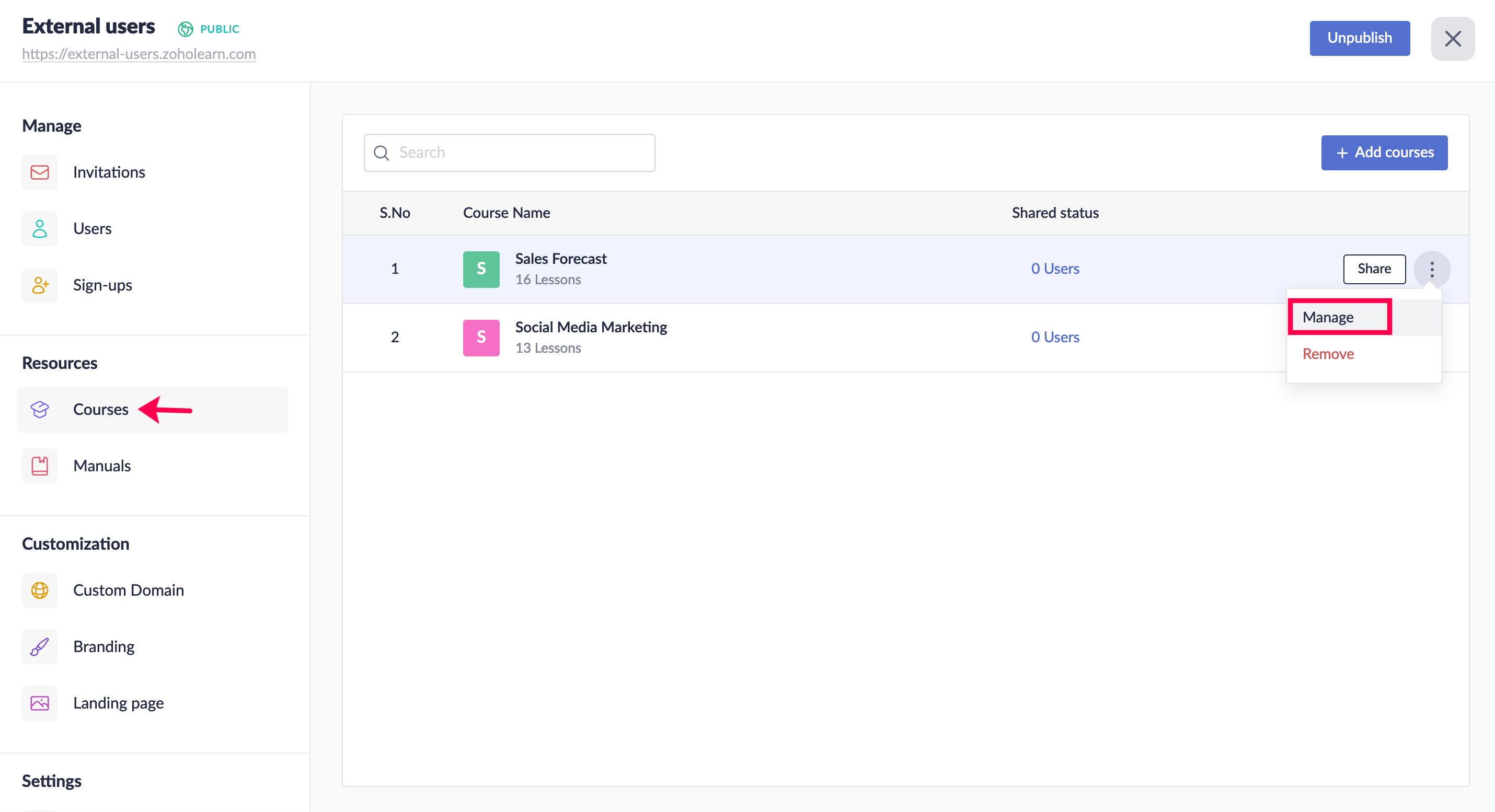Click the Sales Forecast green thumbnail
This screenshot has width=1495, height=812.
click(x=480, y=269)
